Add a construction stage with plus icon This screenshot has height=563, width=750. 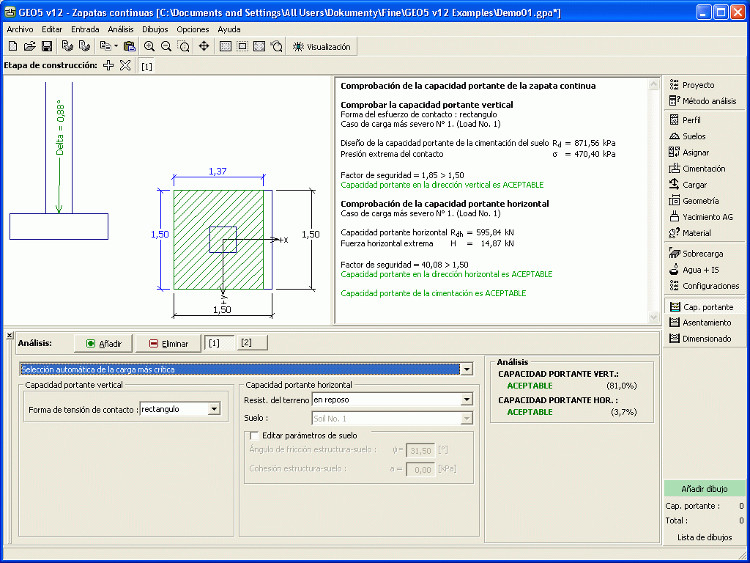tap(109, 66)
